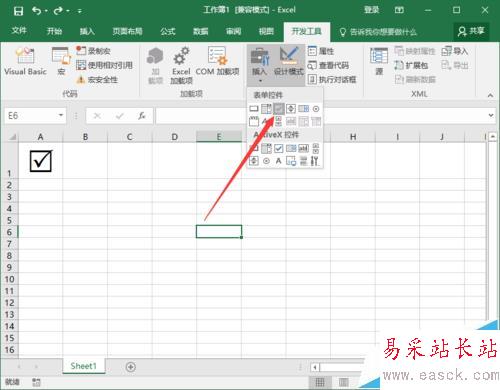This screenshot has width=500, height=390.
Task: Open the 插入 controls dropdown
Action: [260, 65]
